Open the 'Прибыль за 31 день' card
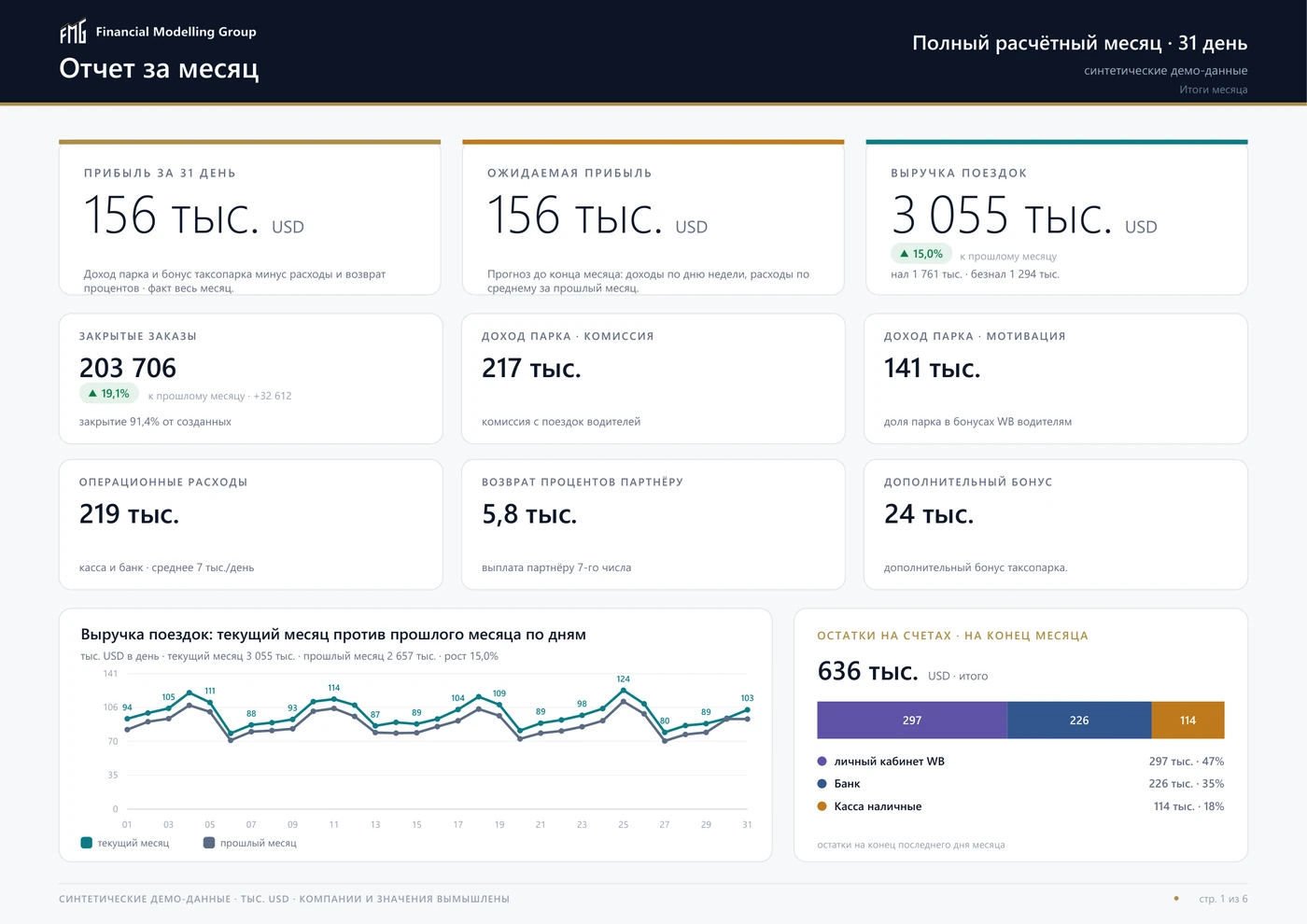 [249, 217]
